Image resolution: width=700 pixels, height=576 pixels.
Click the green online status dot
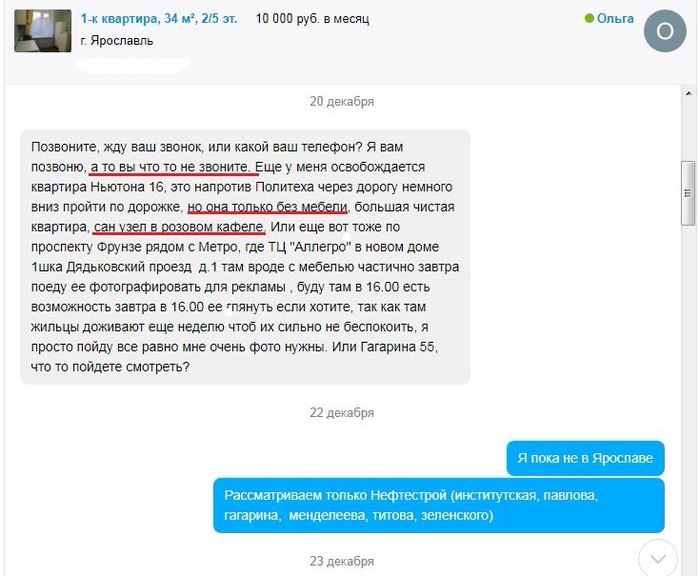tap(589, 18)
